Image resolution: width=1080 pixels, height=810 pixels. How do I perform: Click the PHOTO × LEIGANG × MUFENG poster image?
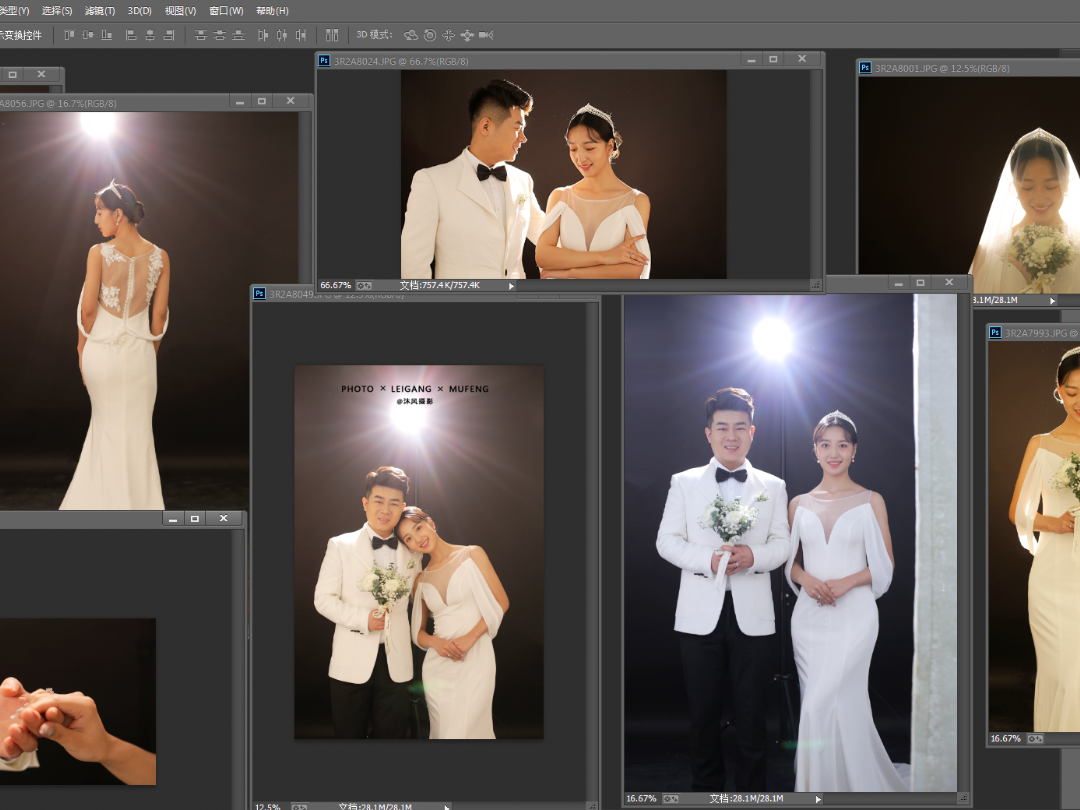419,552
